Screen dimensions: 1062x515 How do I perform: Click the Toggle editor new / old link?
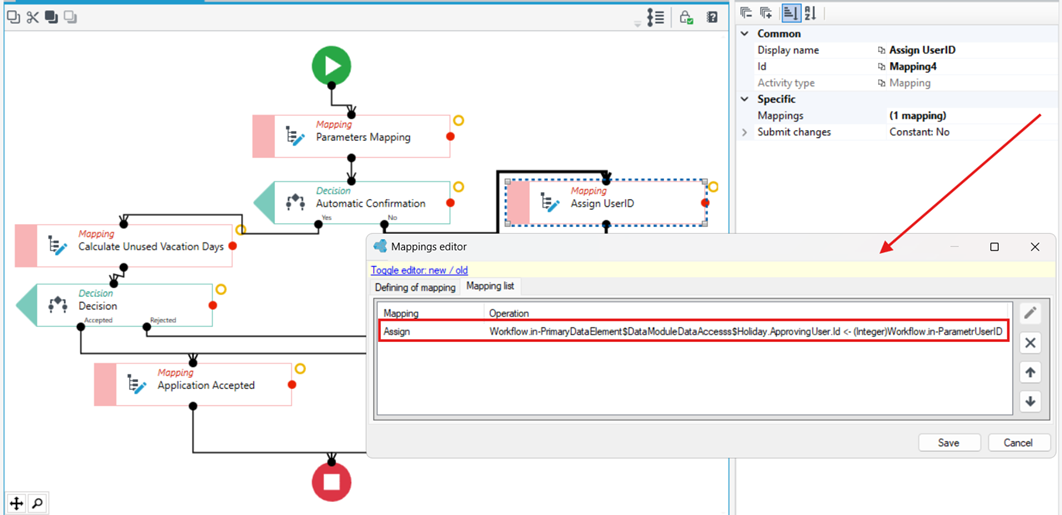[x=419, y=270]
